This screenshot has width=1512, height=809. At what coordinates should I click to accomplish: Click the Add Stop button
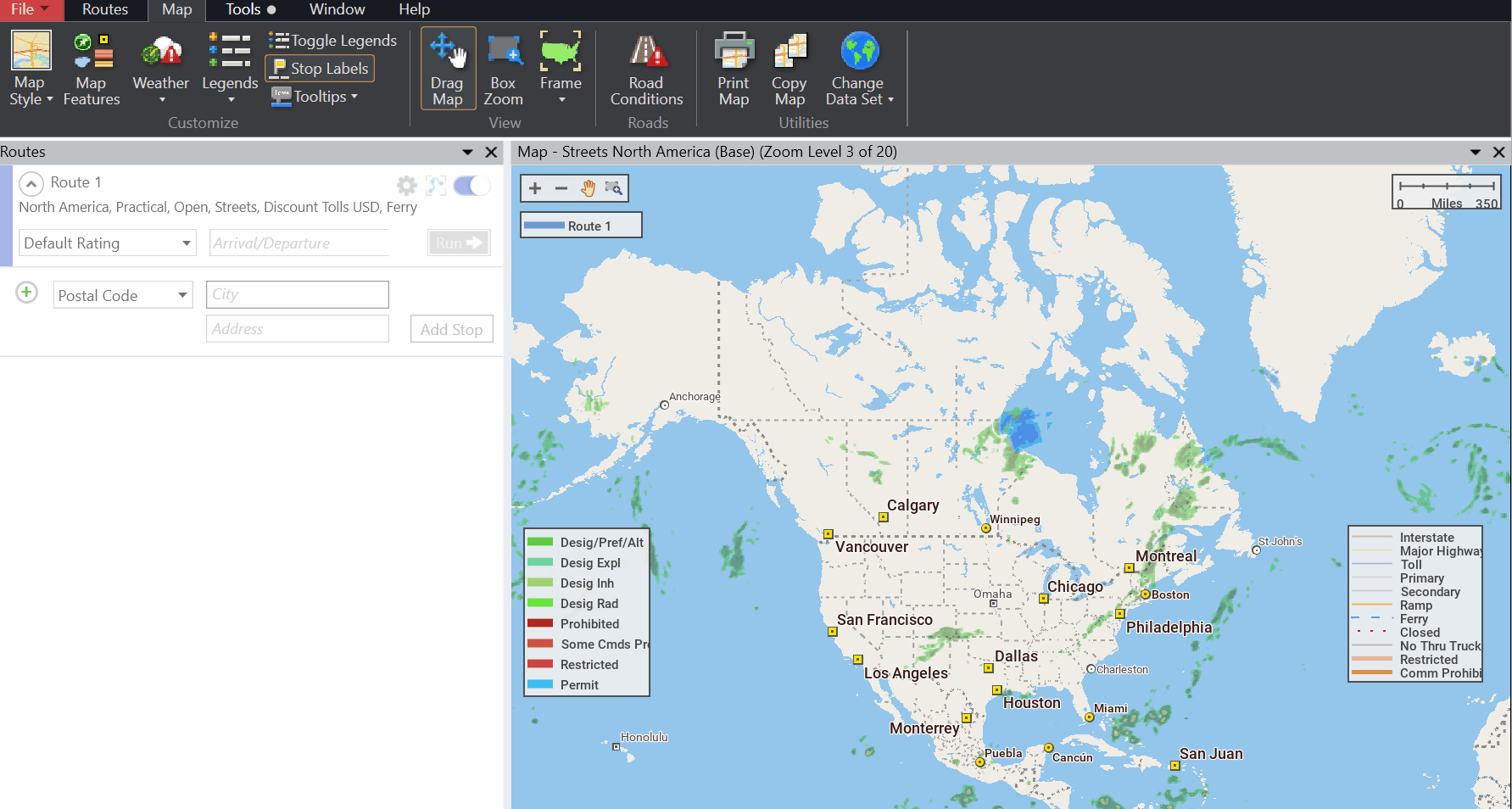pyautogui.click(x=451, y=329)
